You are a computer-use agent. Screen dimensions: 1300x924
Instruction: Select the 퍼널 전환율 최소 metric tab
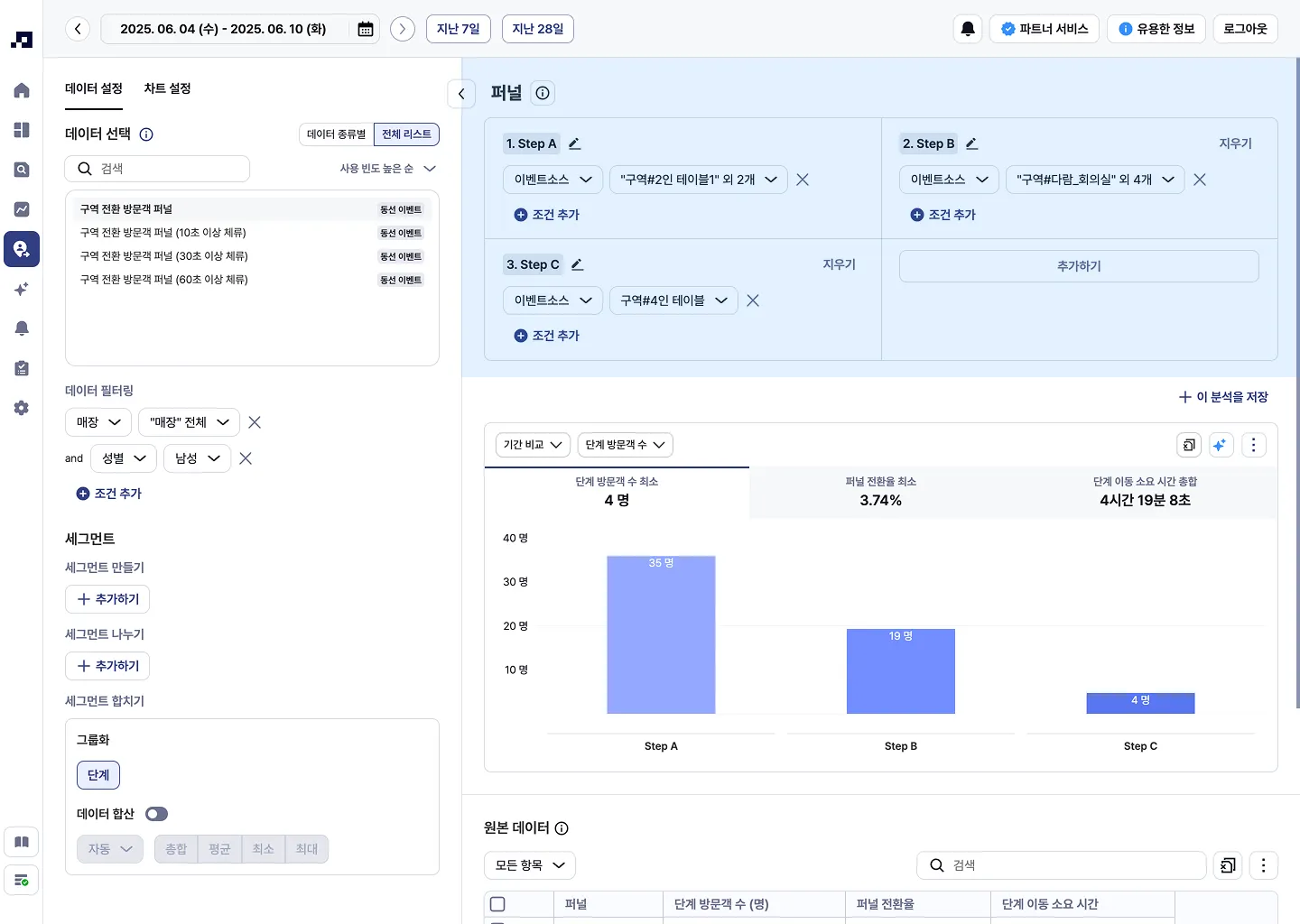point(880,492)
